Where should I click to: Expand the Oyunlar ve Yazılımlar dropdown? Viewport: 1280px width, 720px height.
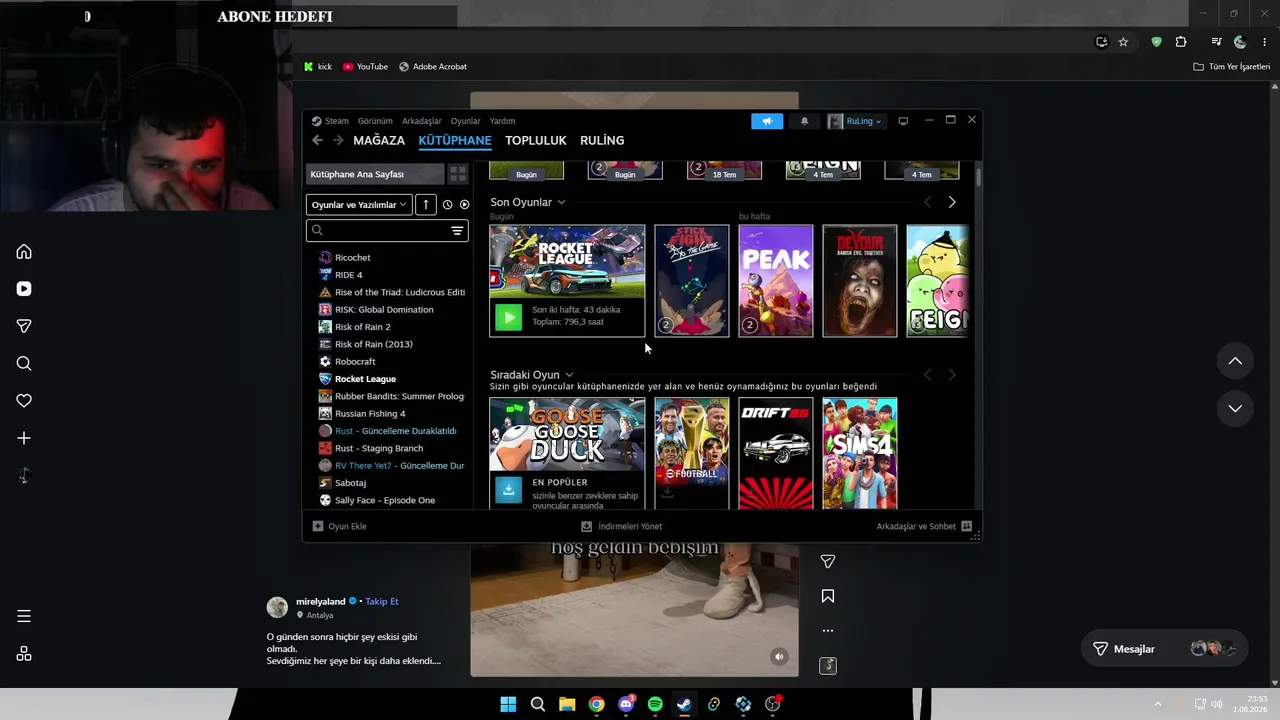pyautogui.click(x=359, y=204)
